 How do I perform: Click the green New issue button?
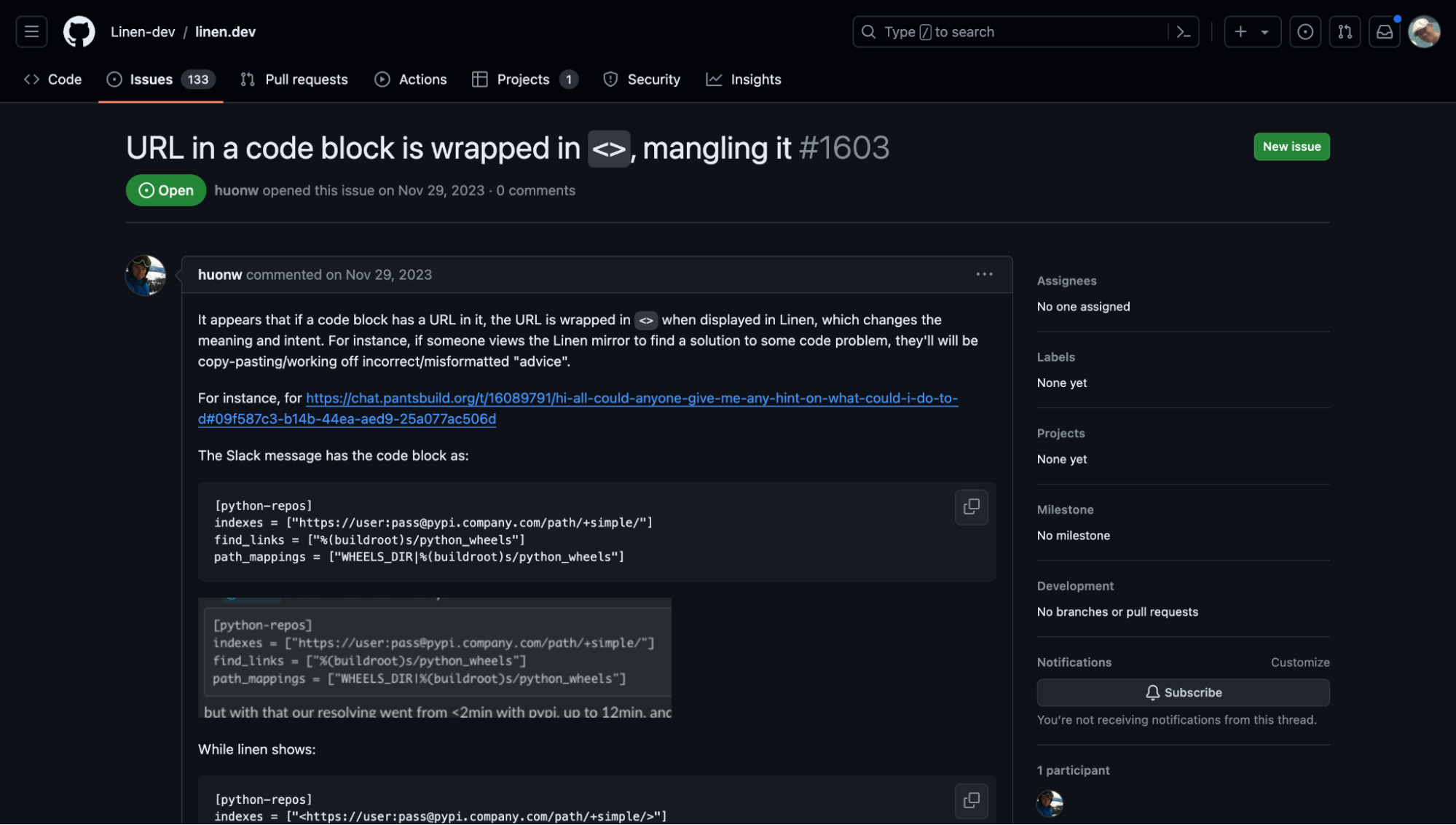point(1291,146)
